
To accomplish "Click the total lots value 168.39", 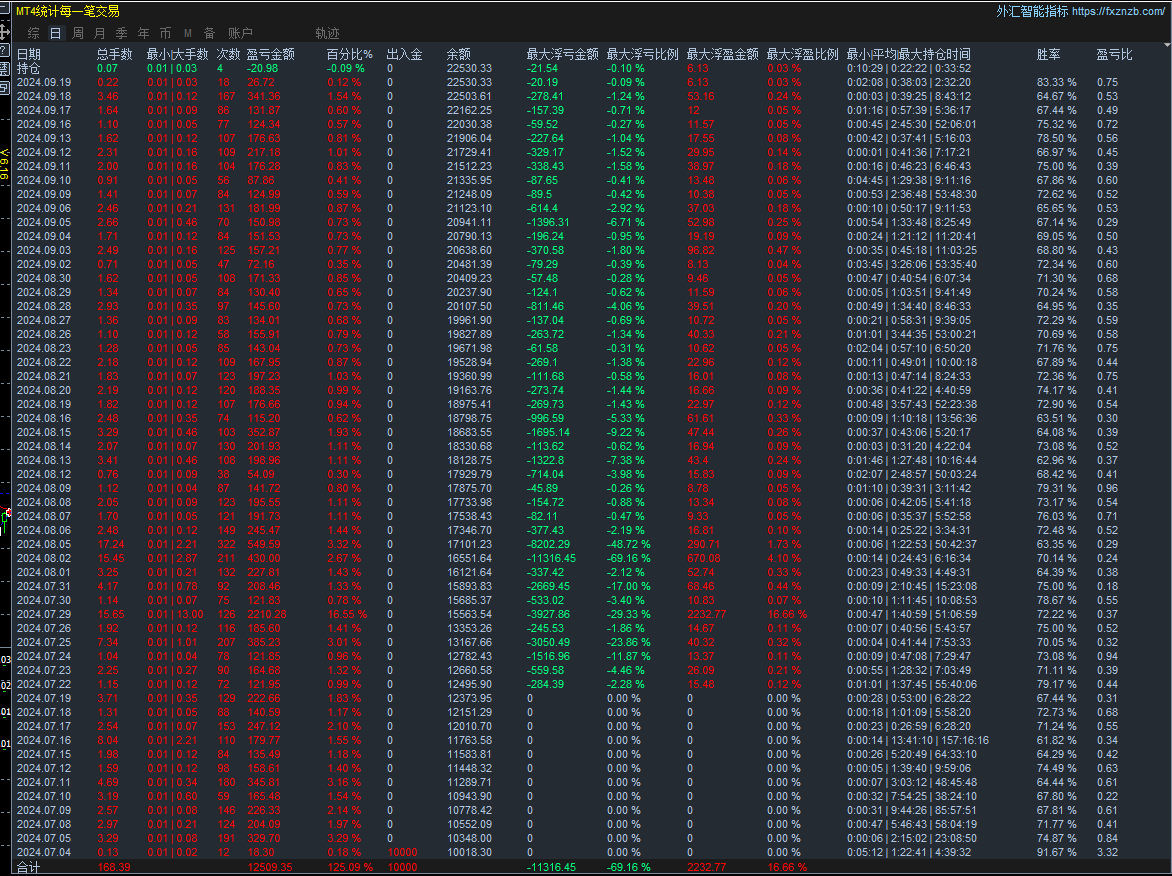I will [114, 867].
